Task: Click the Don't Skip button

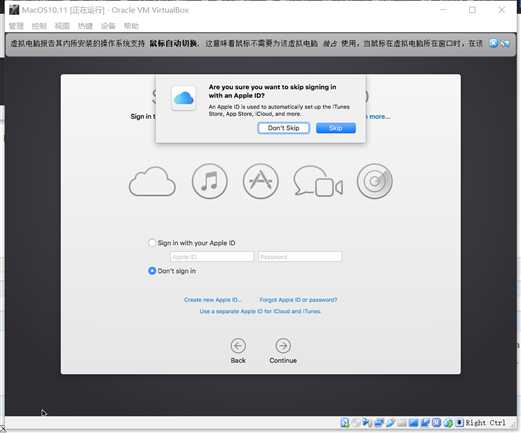Action: (x=283, y=128)
